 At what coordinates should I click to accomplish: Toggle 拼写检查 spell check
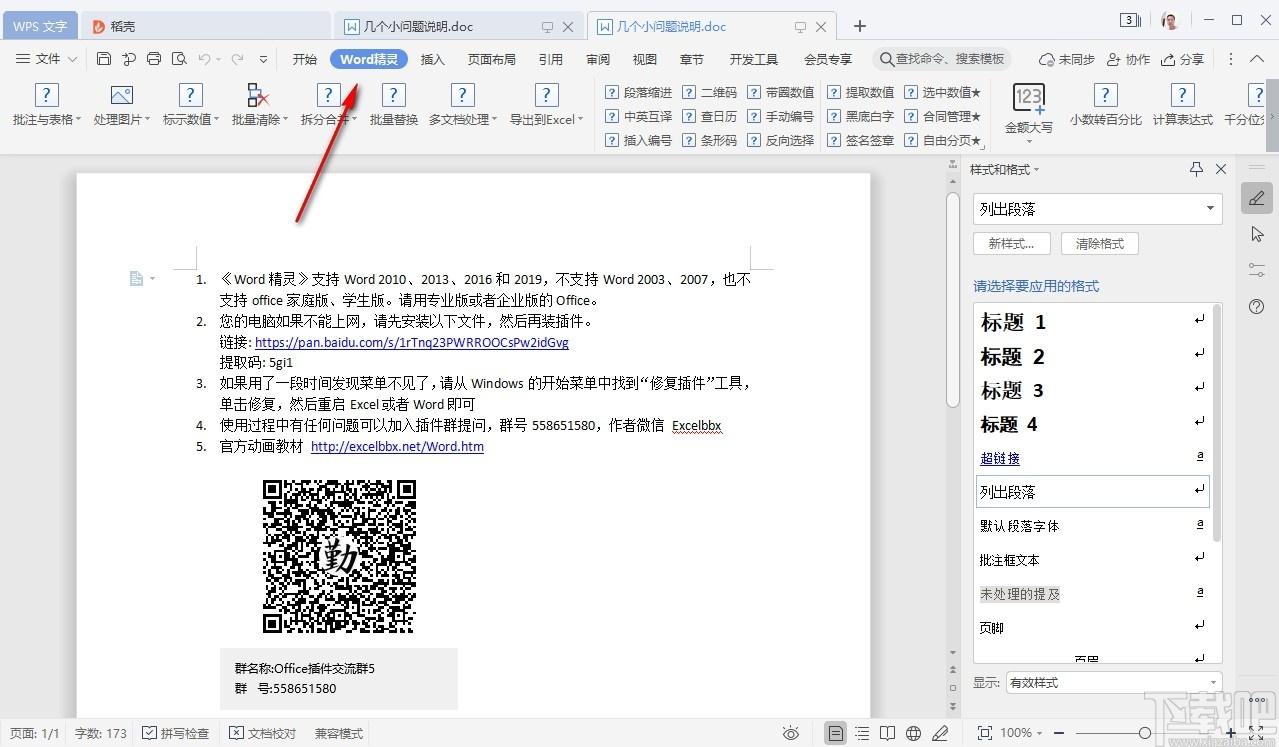176,733
